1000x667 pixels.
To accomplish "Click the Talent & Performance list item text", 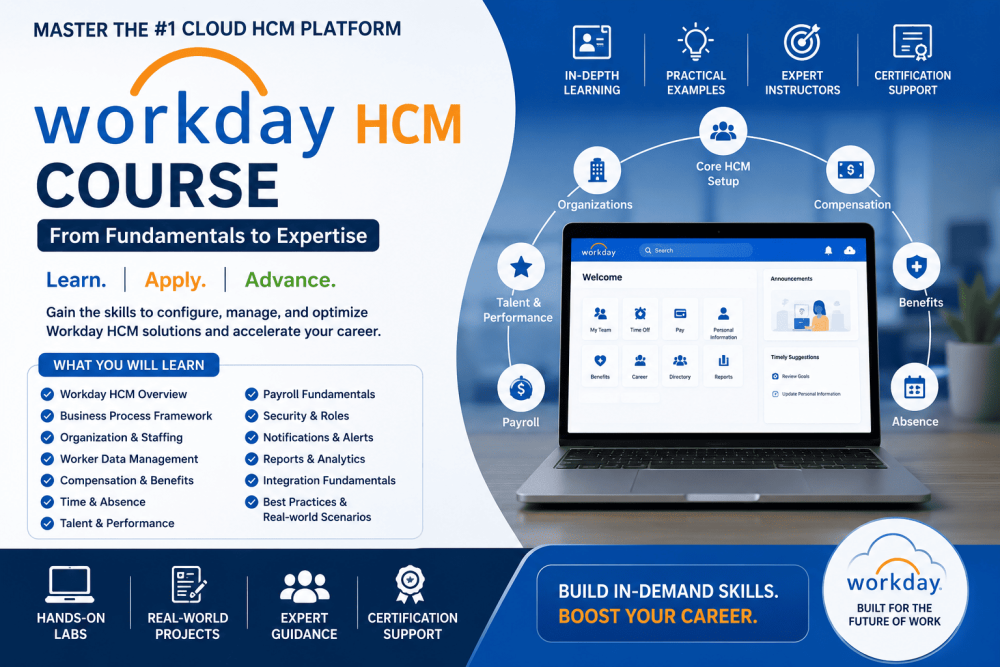I will tap(117, 524).
